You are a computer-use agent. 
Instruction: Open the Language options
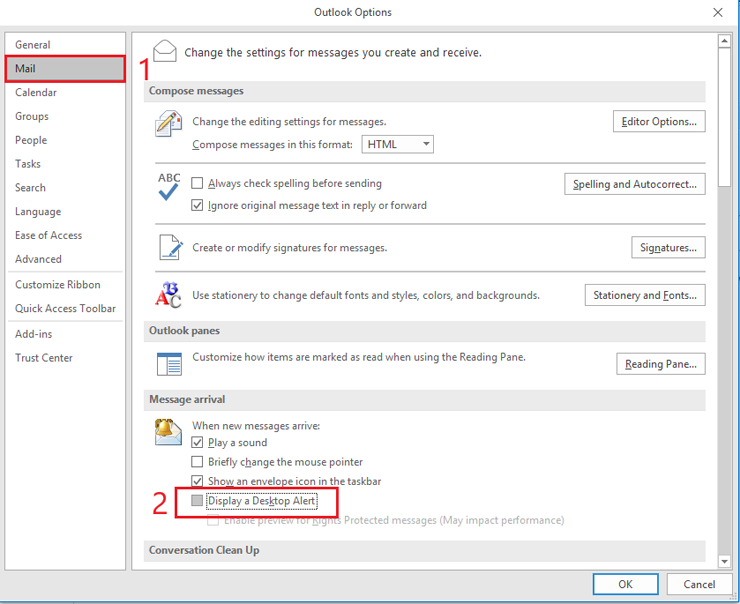[x=65, y=211]
